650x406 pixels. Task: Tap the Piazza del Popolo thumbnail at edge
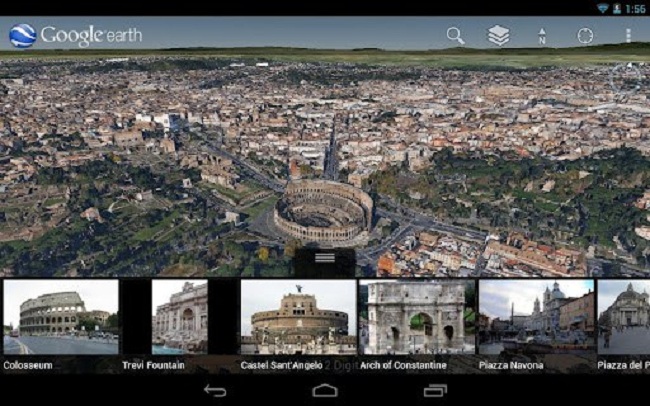625,317
